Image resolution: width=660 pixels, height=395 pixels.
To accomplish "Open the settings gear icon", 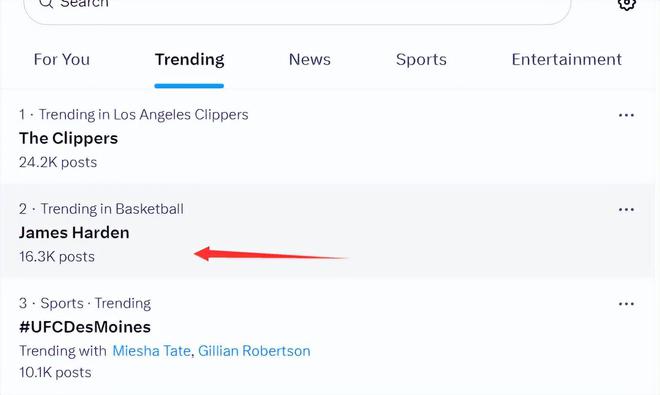I will pos(626,4).
